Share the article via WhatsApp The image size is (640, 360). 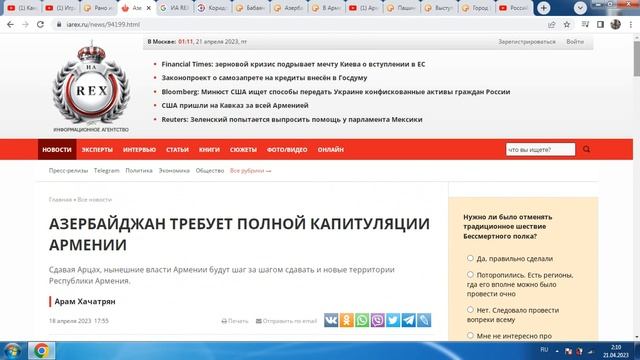(x=362, y=320)
